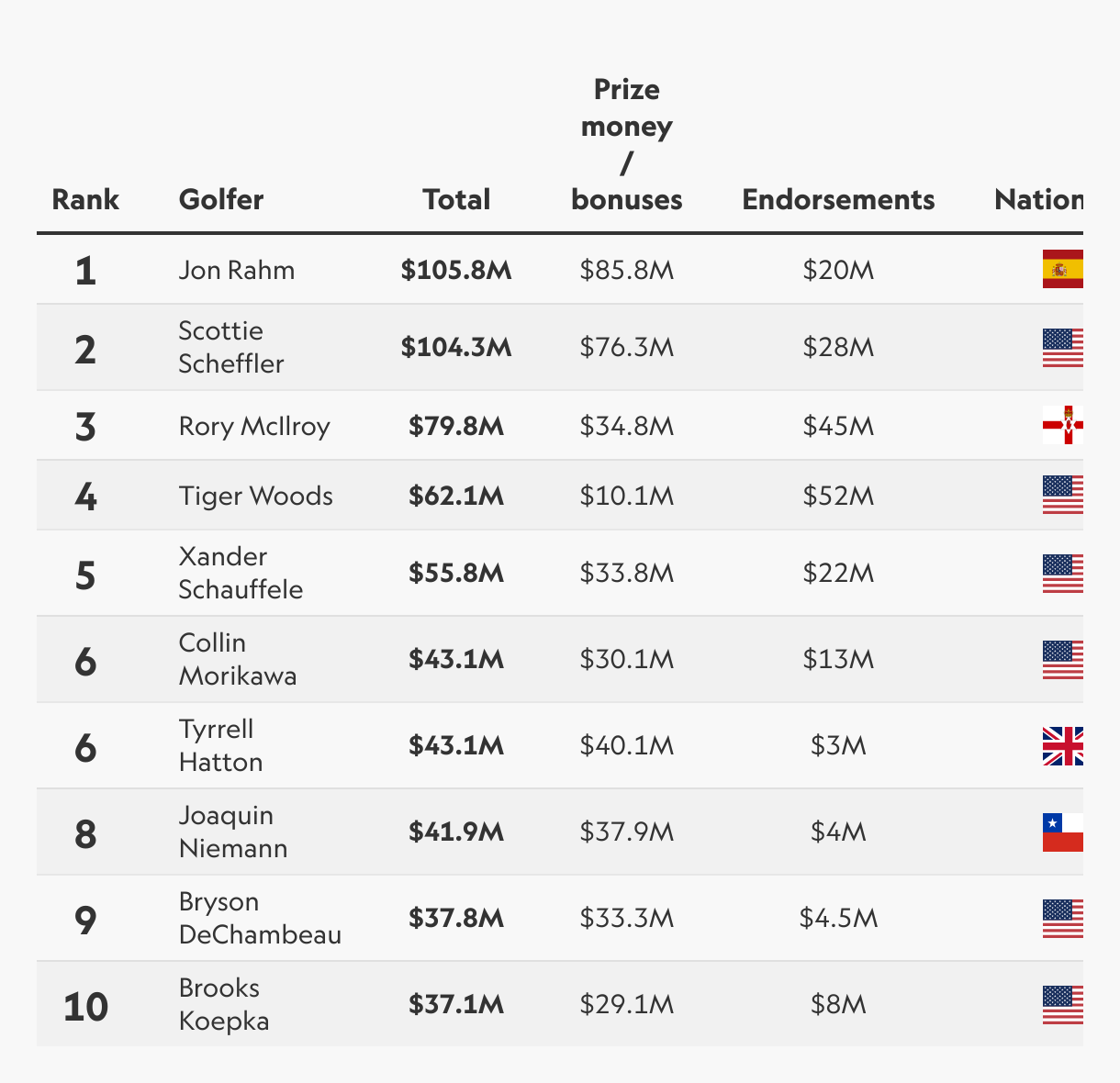This screenshot has height=1083, width=1120.
Task: Sort by the Endorsements column header
Action: pos(838,199)
